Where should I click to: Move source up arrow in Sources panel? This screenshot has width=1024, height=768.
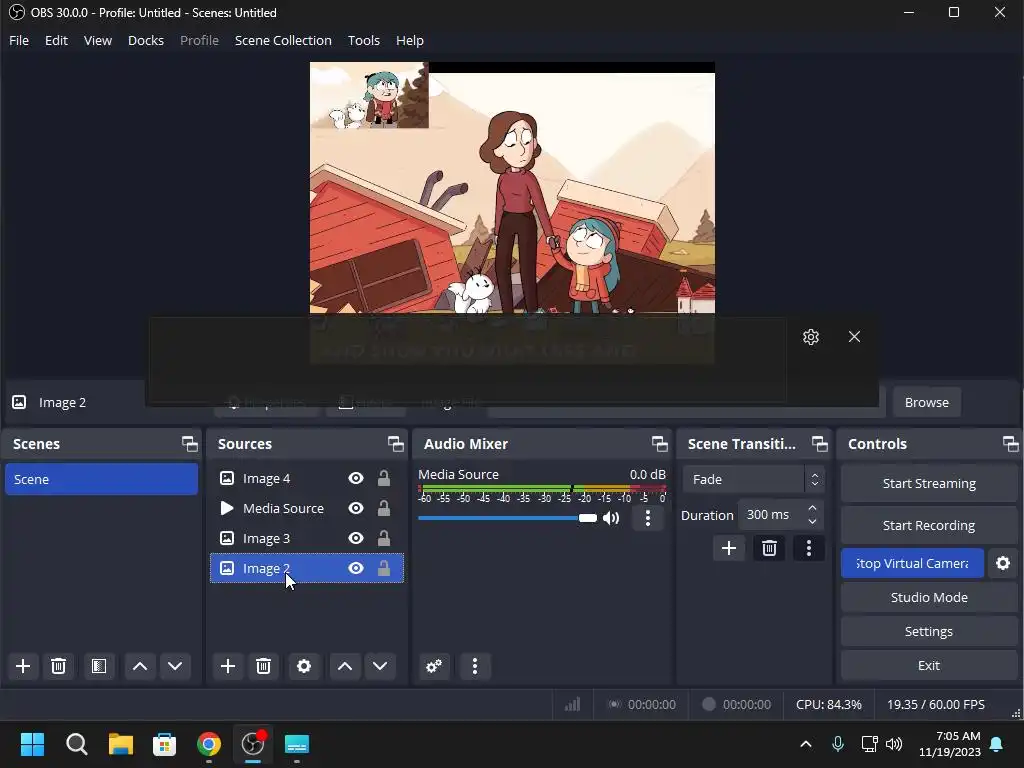coord(345,666)
